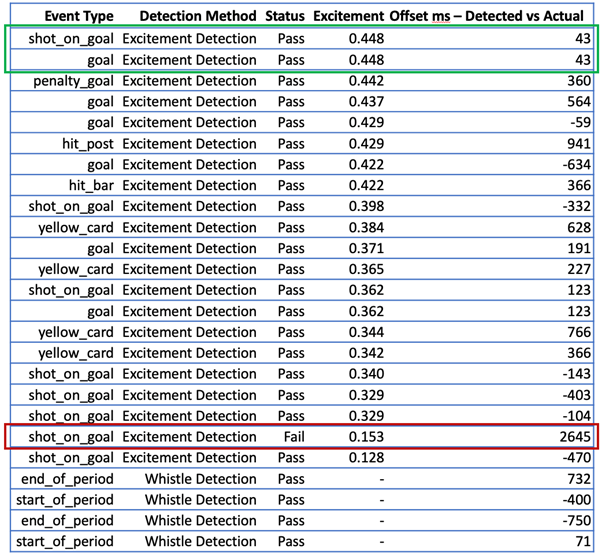Select the offset value -403
Viewport: 602px width, 556px height.
pos(577,395)
